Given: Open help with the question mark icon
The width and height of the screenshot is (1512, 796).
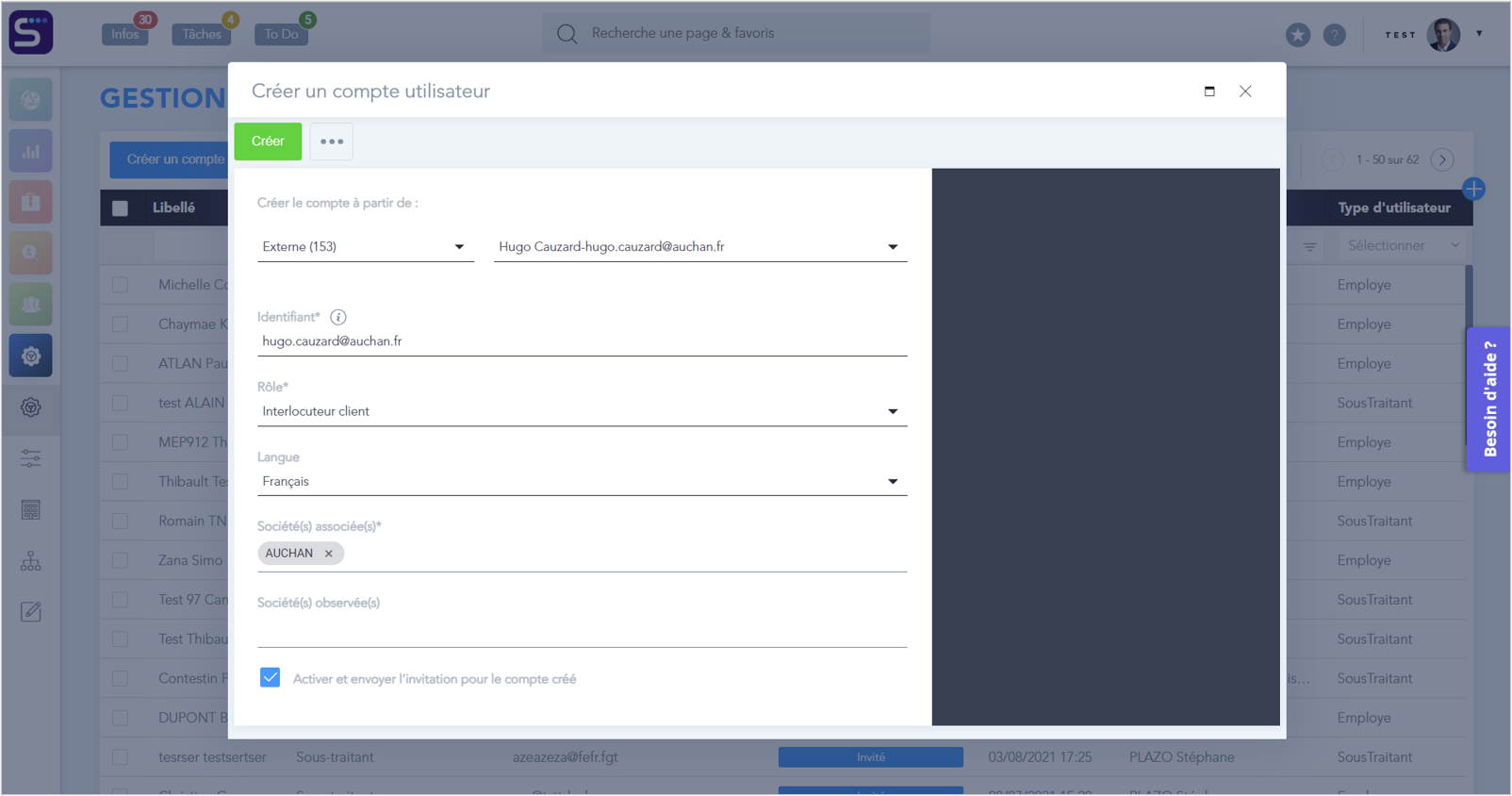Looking at the screenshot, I should (x=1335, y=35).
